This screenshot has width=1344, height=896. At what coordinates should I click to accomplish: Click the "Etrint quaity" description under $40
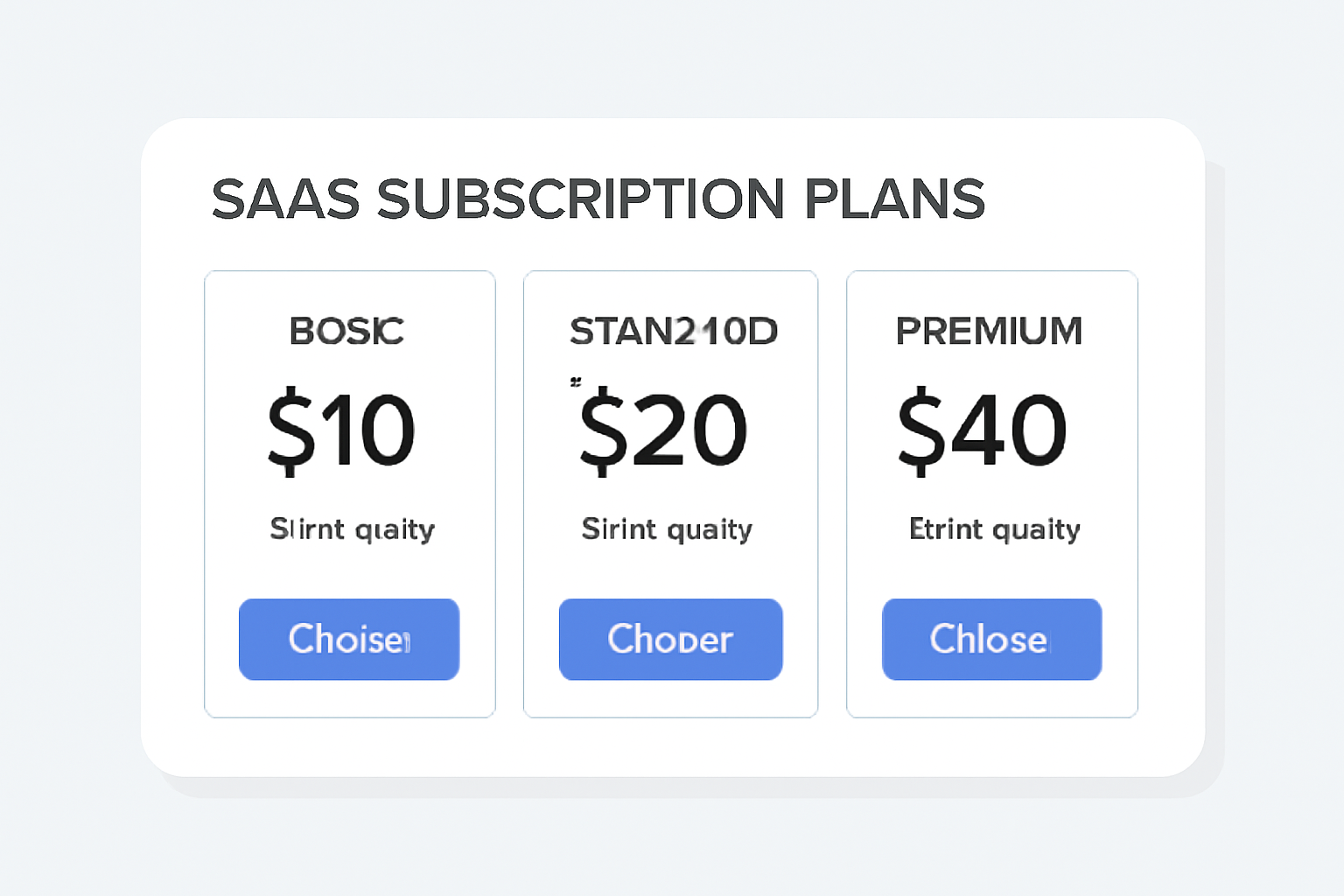click(x=995, y=529)
